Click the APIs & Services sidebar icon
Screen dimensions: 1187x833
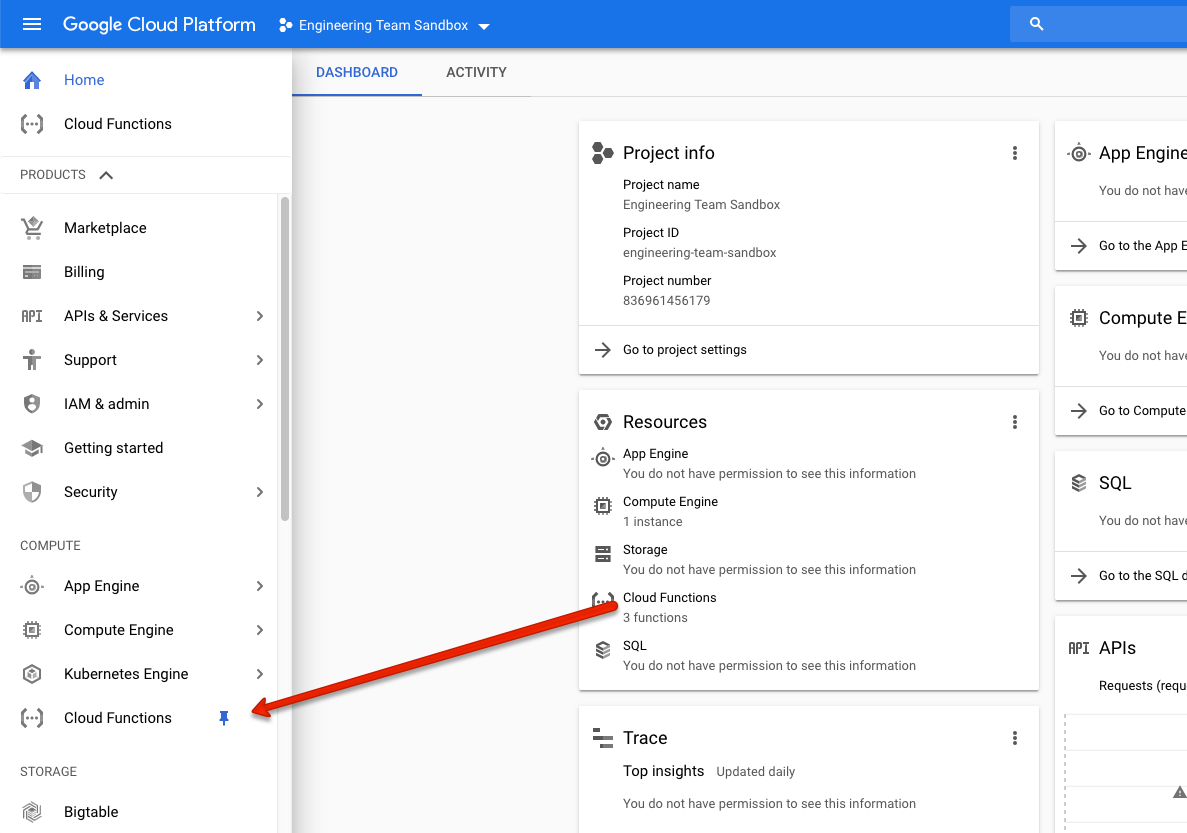(32, 316)
